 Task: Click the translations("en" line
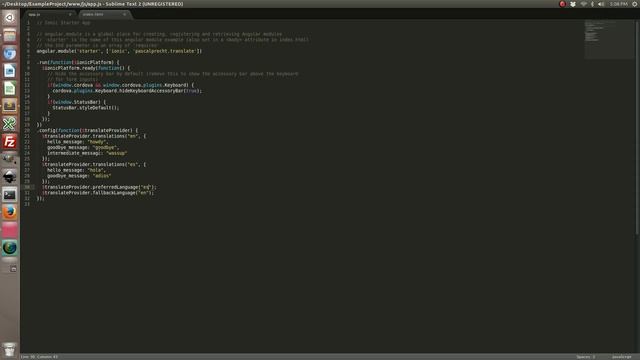(93, 136)
